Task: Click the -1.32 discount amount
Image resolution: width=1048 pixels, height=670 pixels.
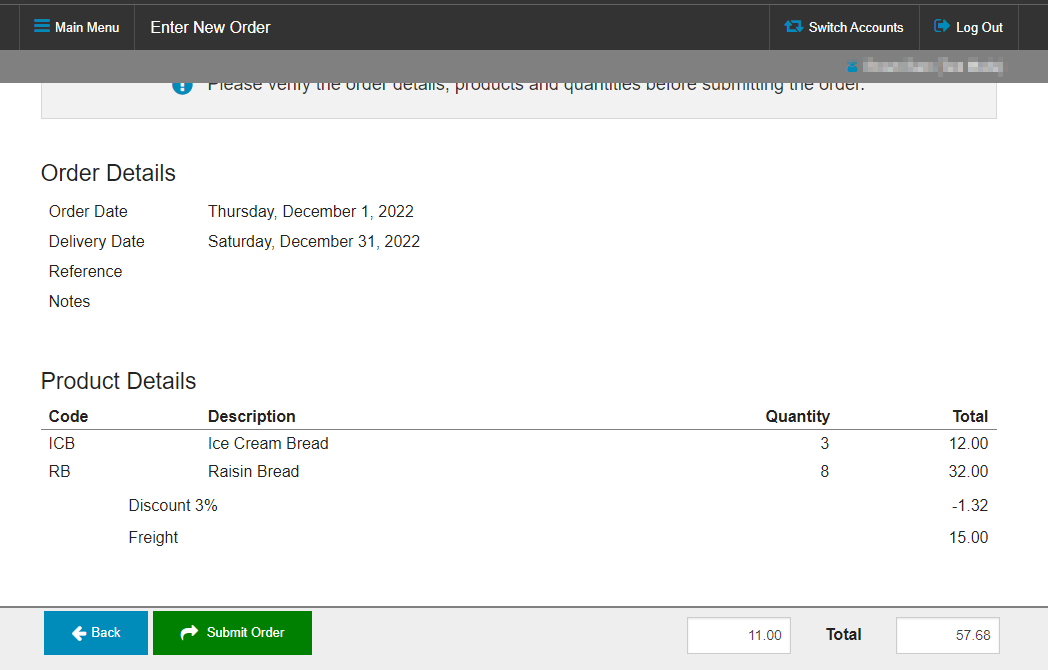Action: (x=970, y=506)
